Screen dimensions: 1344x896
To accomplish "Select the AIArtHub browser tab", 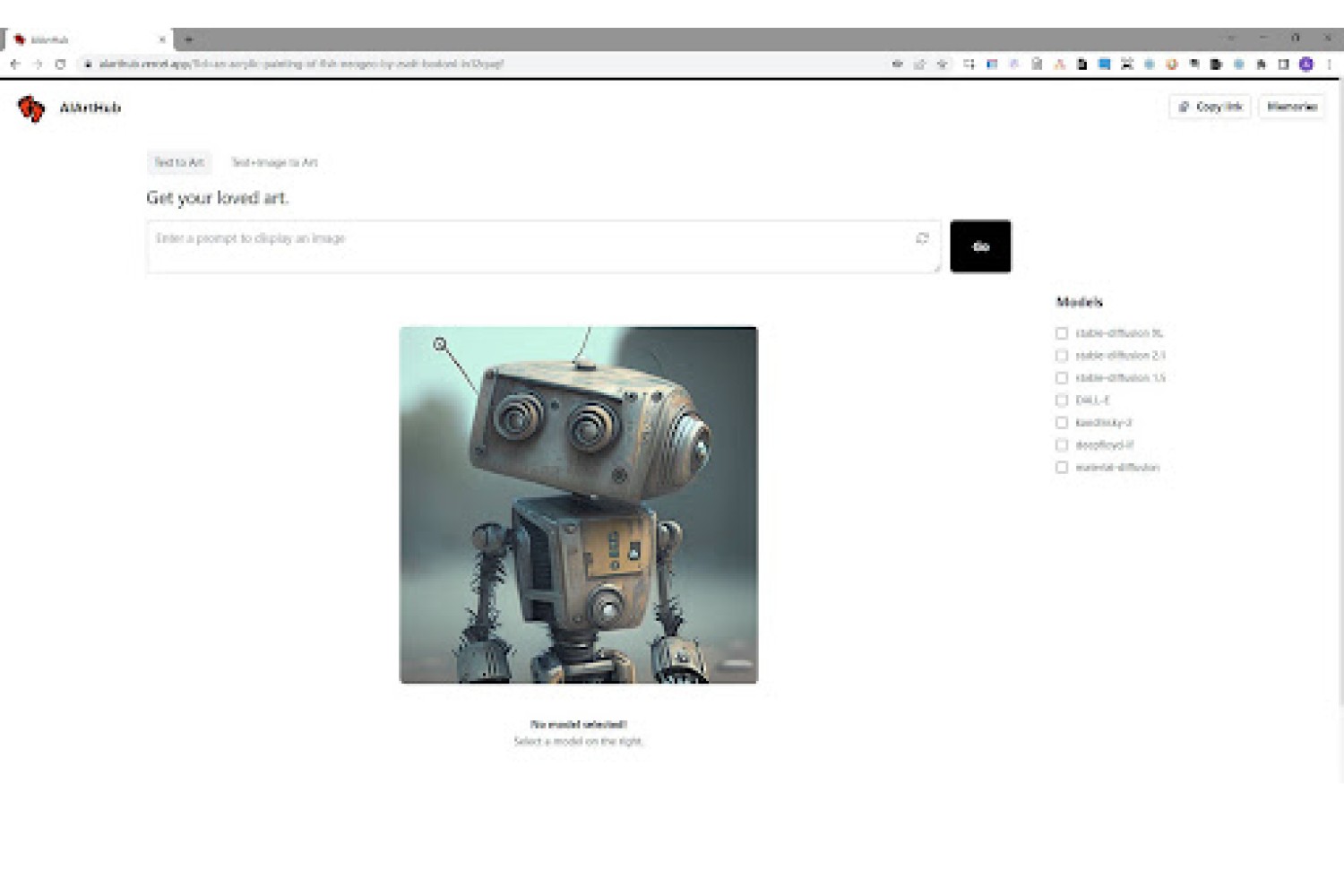I will coord(88,39).
